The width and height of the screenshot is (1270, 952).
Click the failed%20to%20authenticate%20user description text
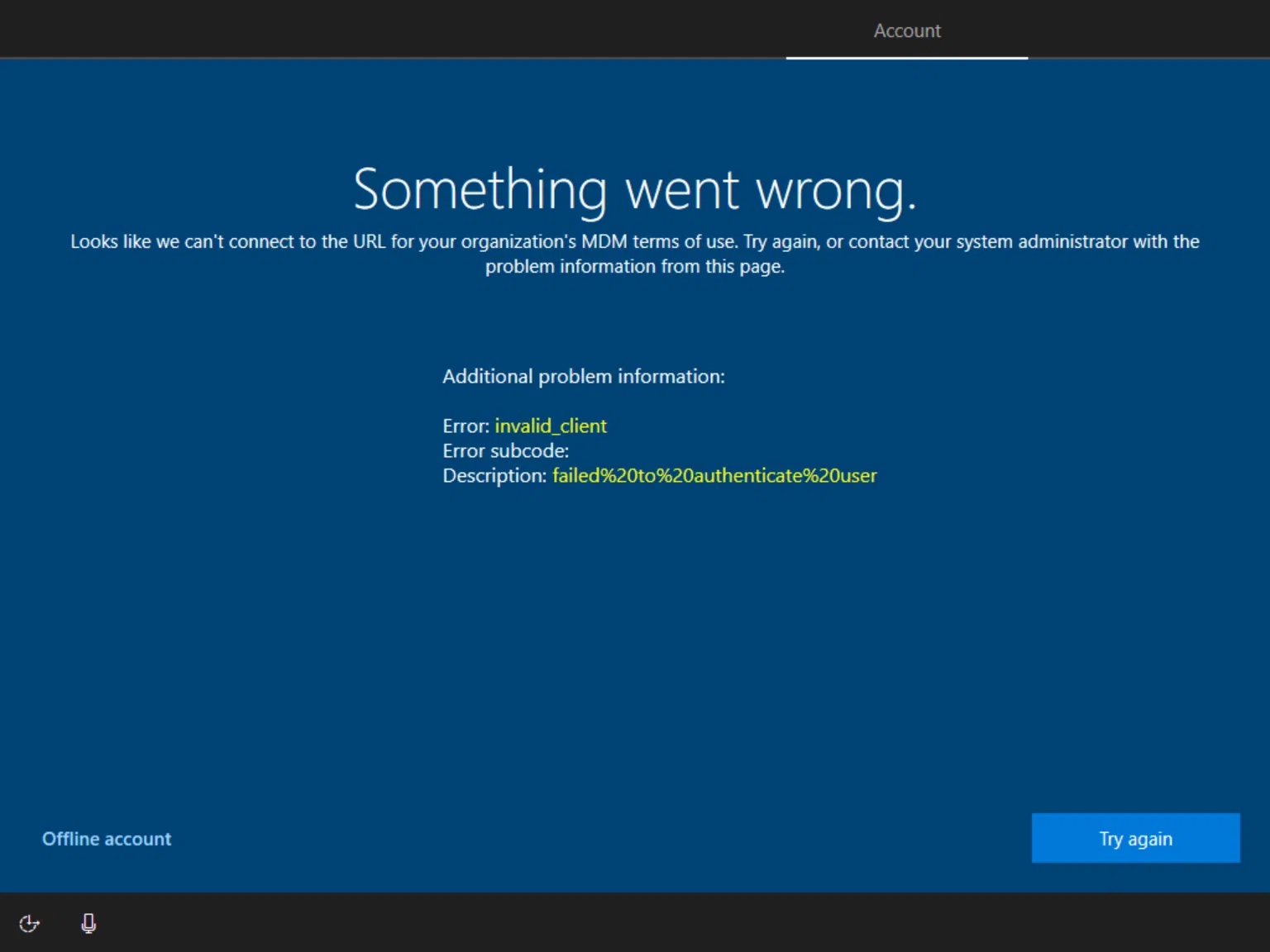pos(714,475)
